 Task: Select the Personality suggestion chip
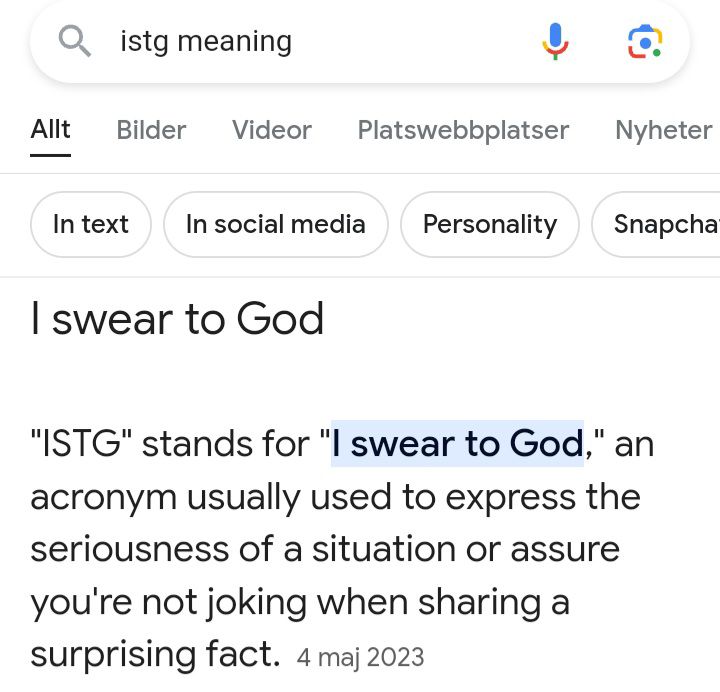tap(490, 224)
